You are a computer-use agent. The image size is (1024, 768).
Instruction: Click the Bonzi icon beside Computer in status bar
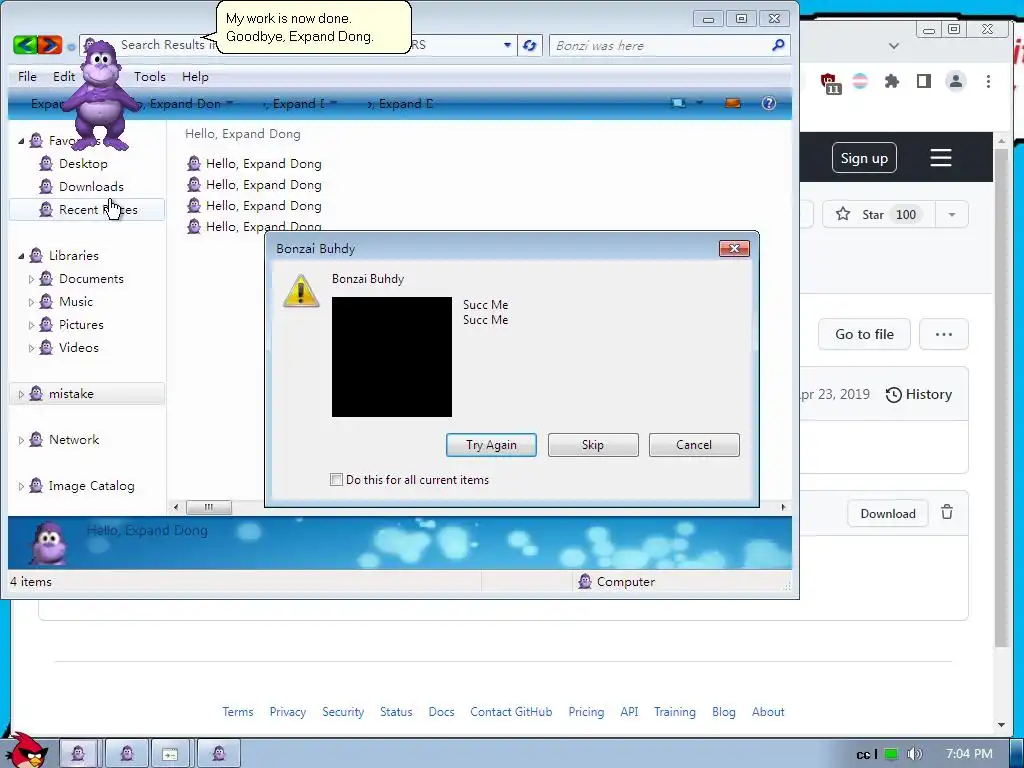(x=585, y=581)
